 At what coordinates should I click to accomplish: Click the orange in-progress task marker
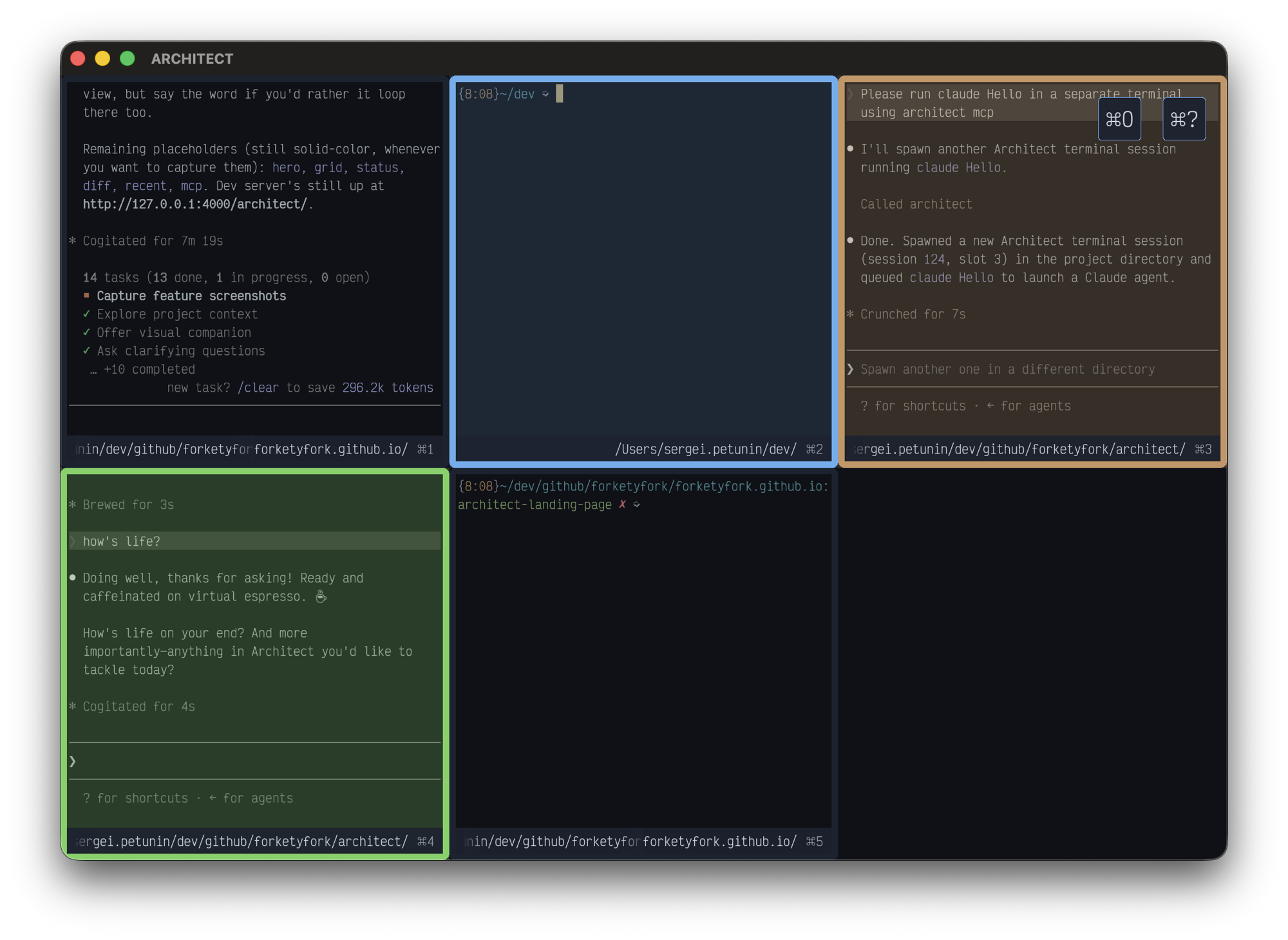click(x=86, y=296)
